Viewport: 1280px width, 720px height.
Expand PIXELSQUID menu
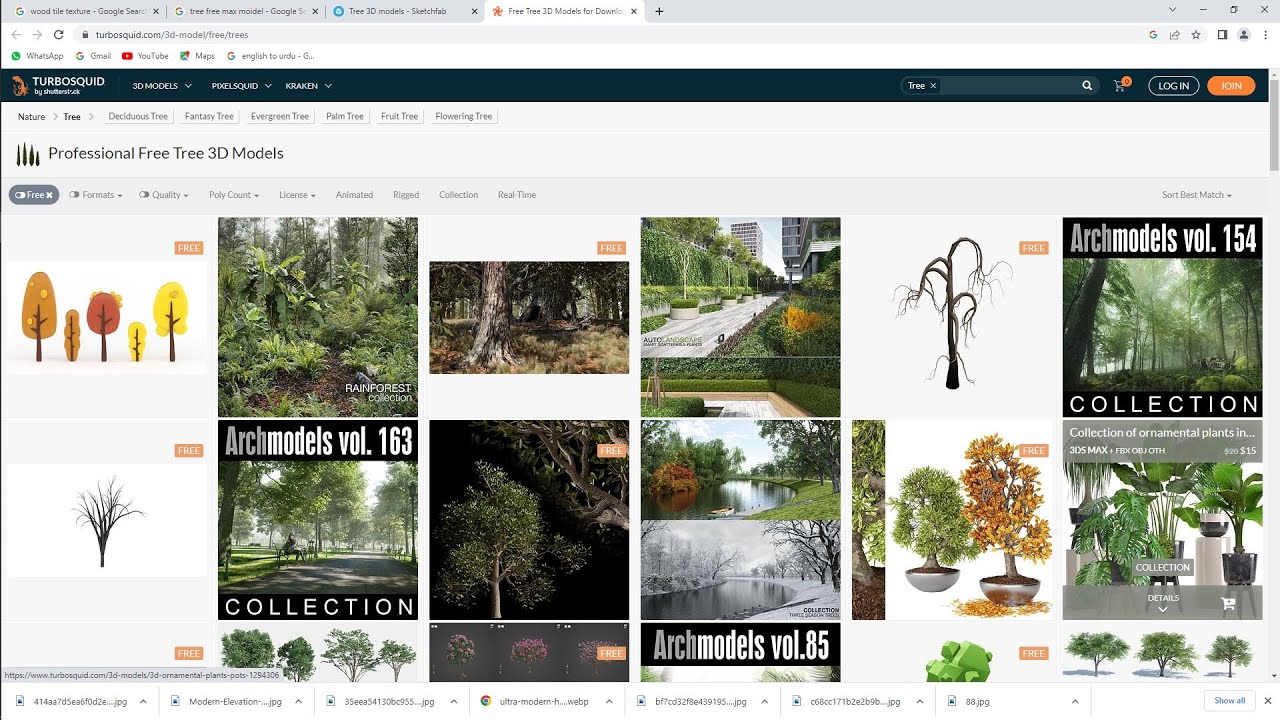(241, 86)
